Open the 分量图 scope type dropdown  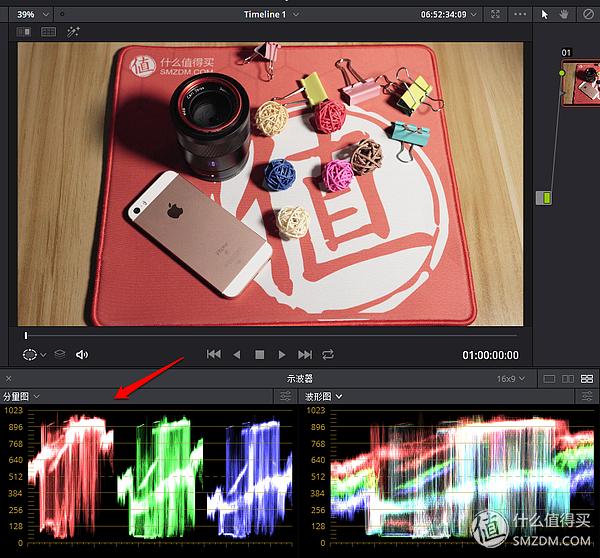[x=21, y=396]
